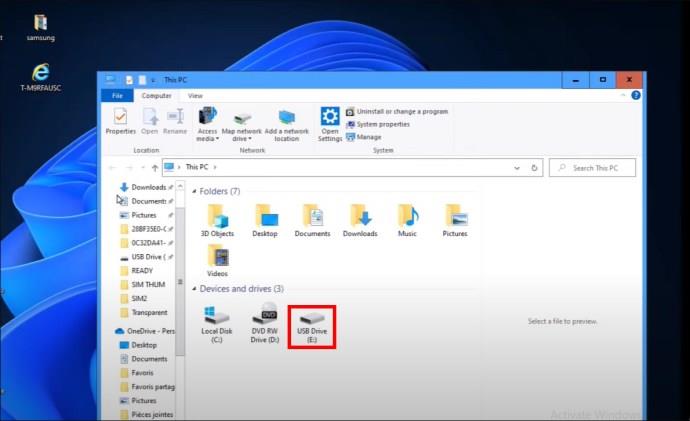Viewport: 690px width, 421px height.
Task: Switch to the View ribbon tab
Action: 195,95
